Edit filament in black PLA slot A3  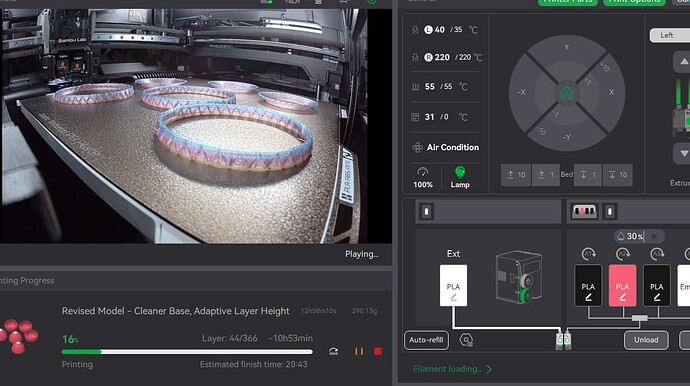657,298
